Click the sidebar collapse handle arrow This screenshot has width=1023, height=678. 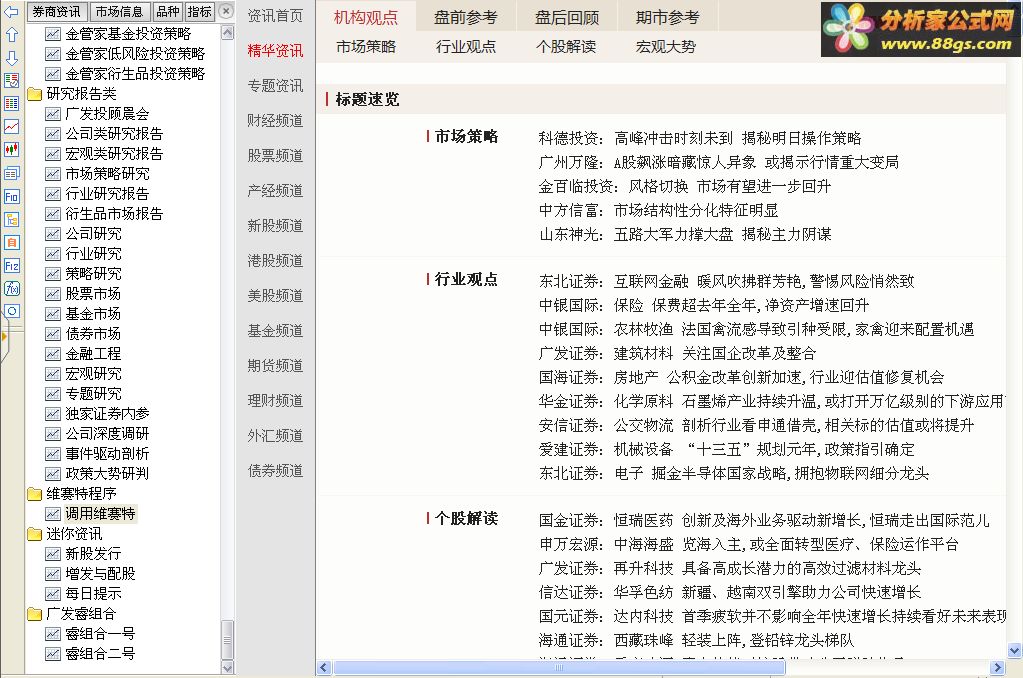pos(4,337)
